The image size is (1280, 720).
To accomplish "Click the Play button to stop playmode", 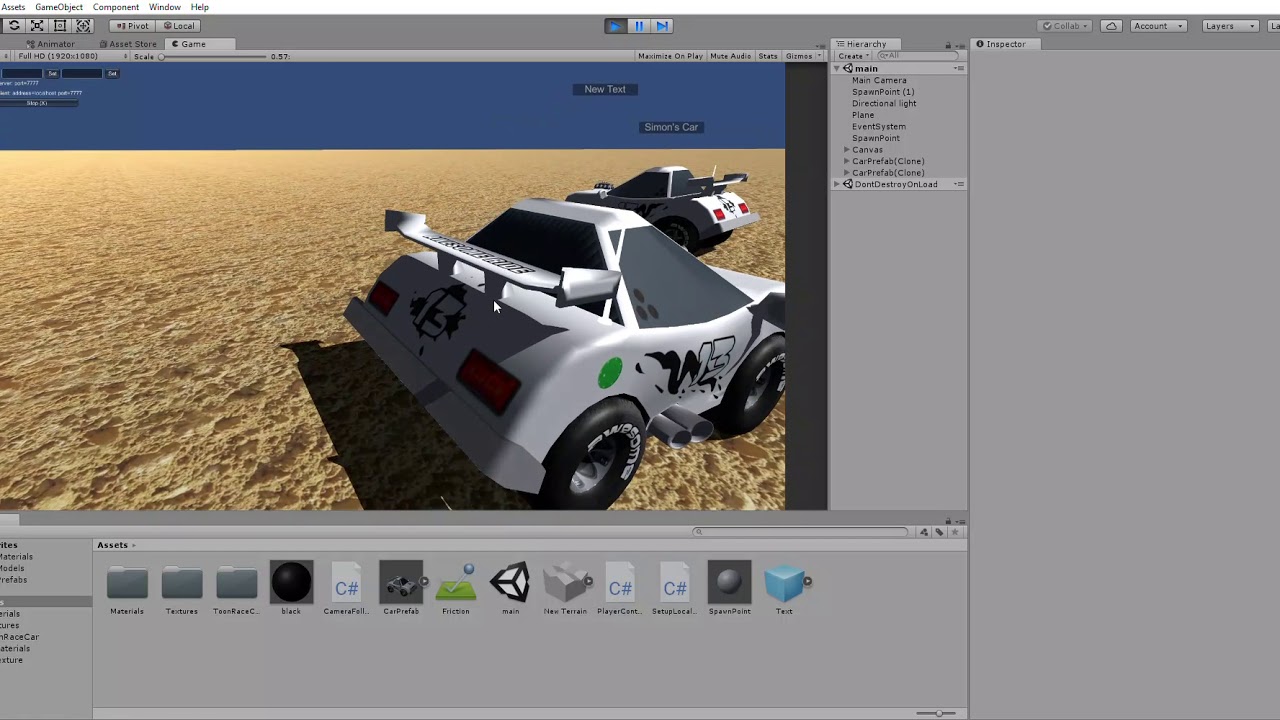I will tap(615, 26).
